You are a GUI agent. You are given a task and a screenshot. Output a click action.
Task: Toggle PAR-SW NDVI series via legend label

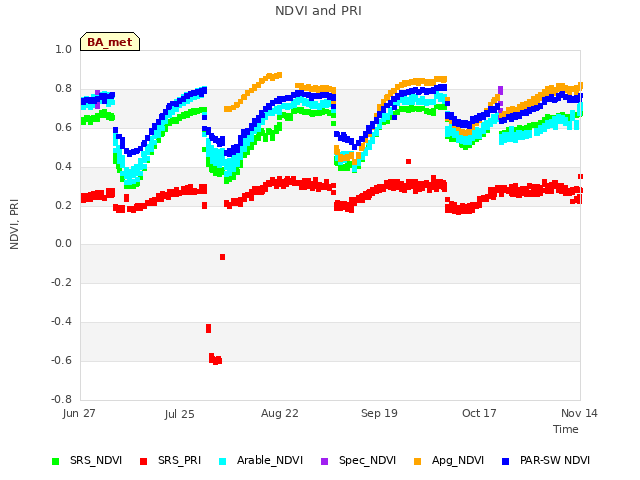tap(555, 460)
